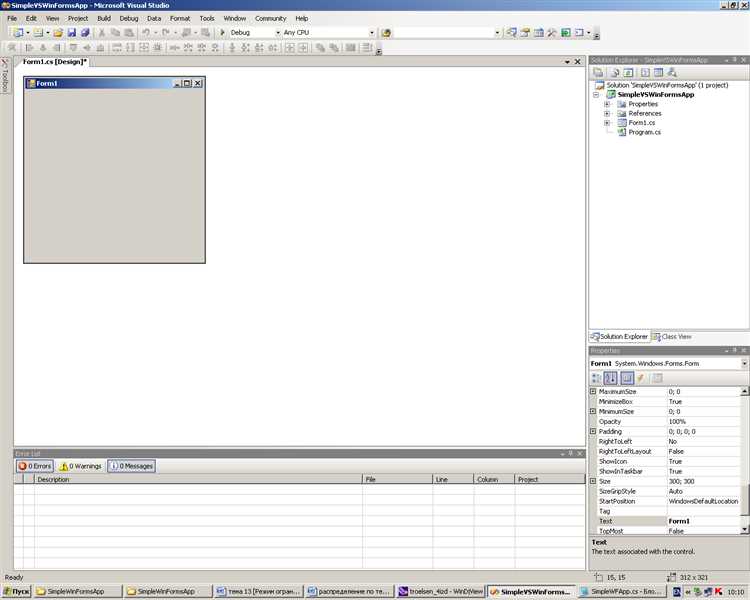This screenshot has width=750, height=600.
Task: Toggle the 0 Errors filter
Action: click(35, 466)
